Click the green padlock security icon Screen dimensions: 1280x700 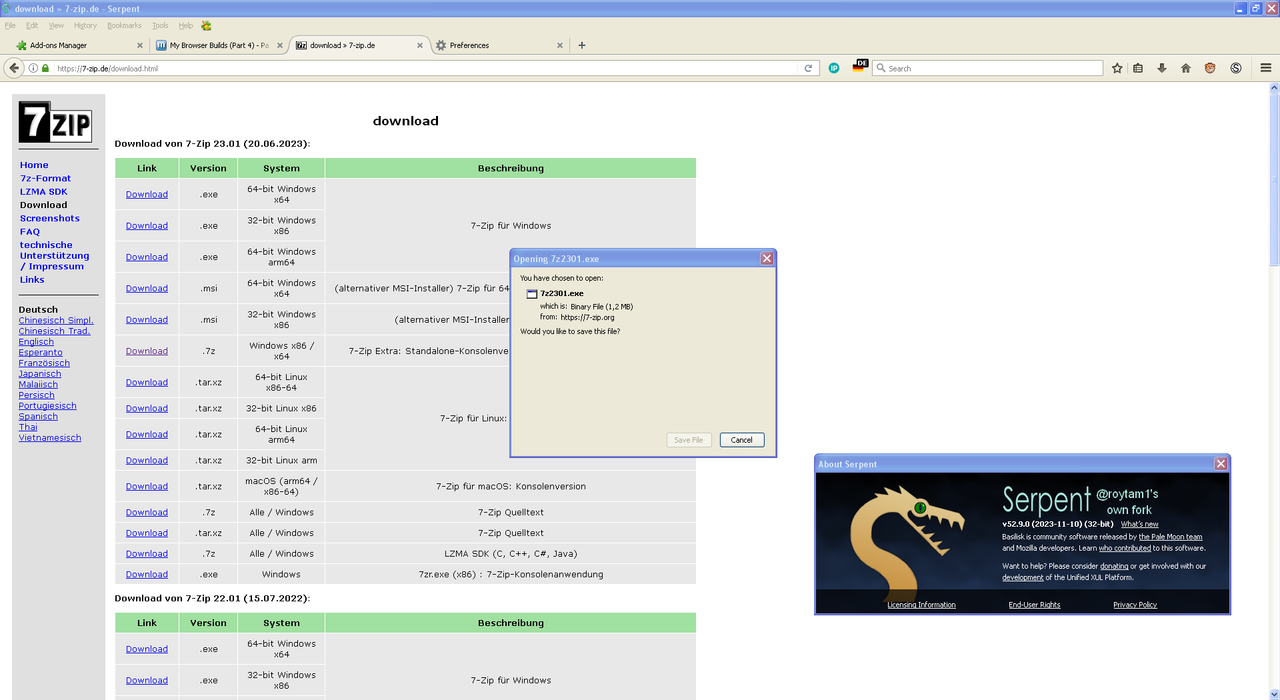tap(45, 68)
